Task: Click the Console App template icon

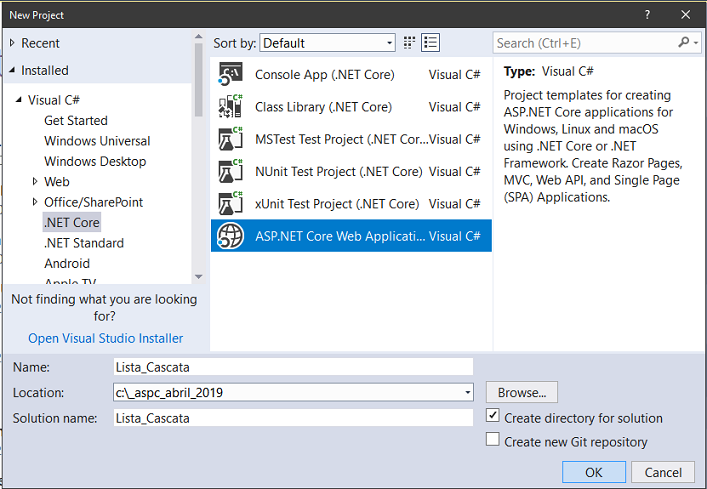Action: pos(230,74)
